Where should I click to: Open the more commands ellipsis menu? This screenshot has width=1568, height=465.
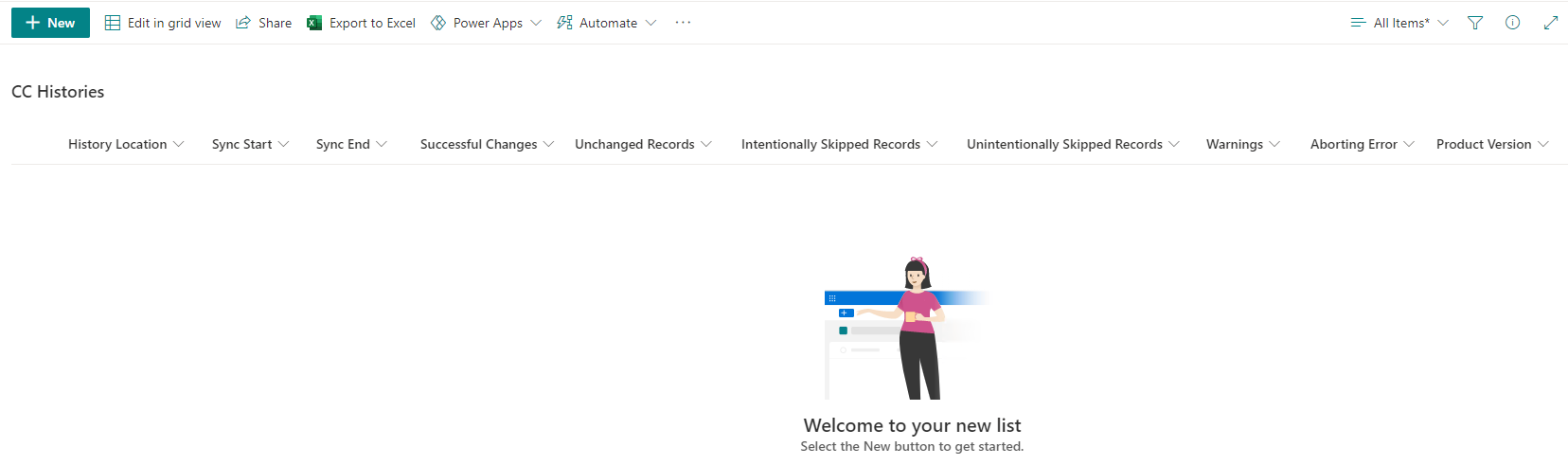[683, 23]
